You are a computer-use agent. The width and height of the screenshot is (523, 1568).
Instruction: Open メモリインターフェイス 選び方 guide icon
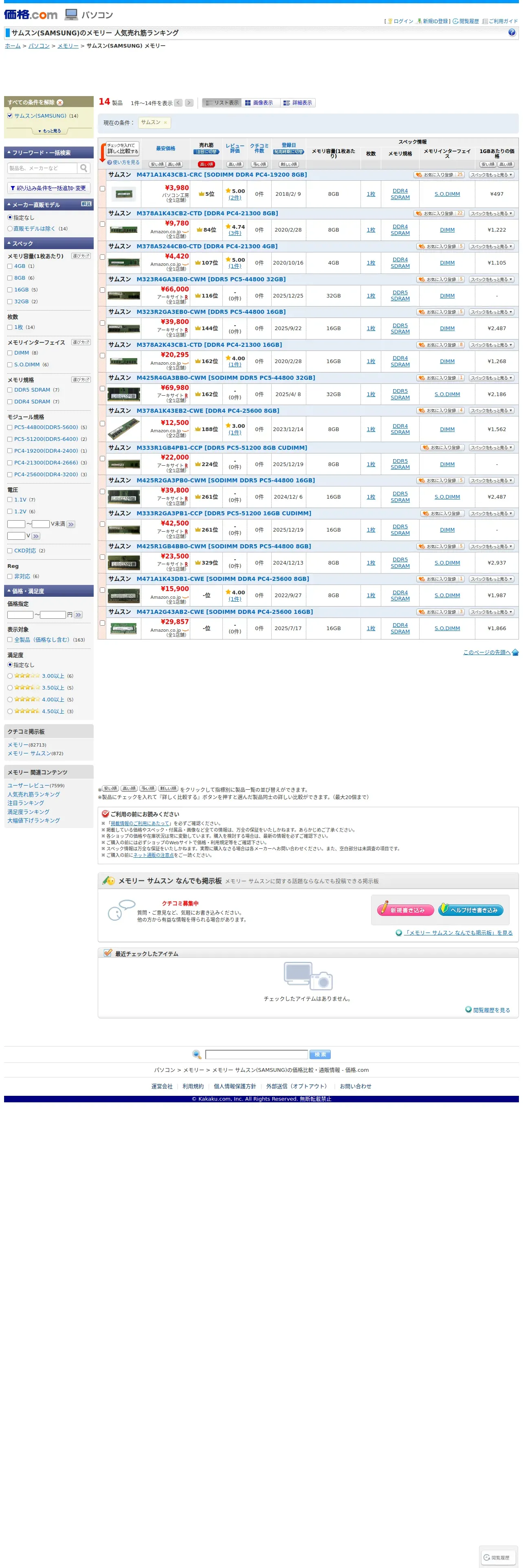pos(81,342)
